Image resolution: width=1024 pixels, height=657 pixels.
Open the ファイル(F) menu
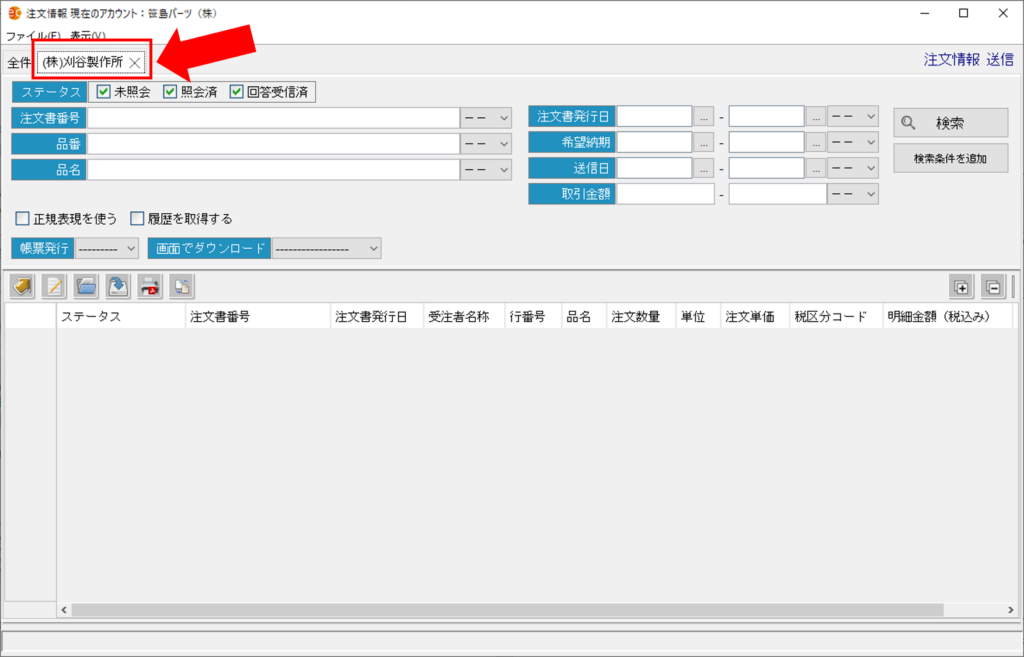click(33, 36)
